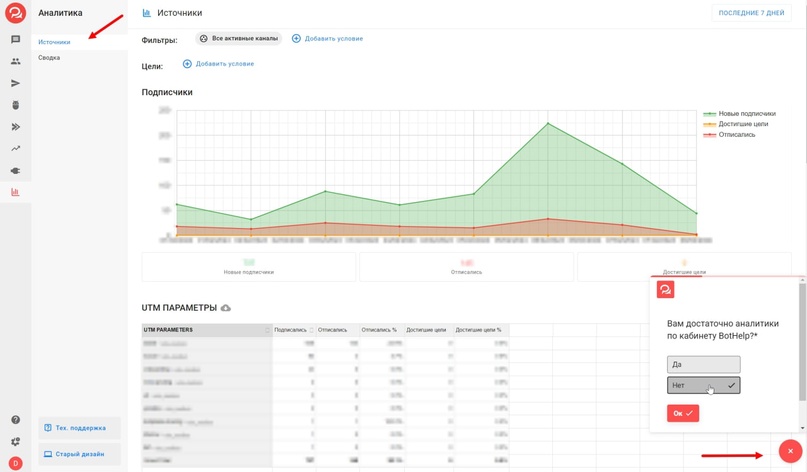The image size is (807, 472).
Task: Click the double-arrow funnels icon in sidebar
Action: pyautogui.click(x=15, y=127)
